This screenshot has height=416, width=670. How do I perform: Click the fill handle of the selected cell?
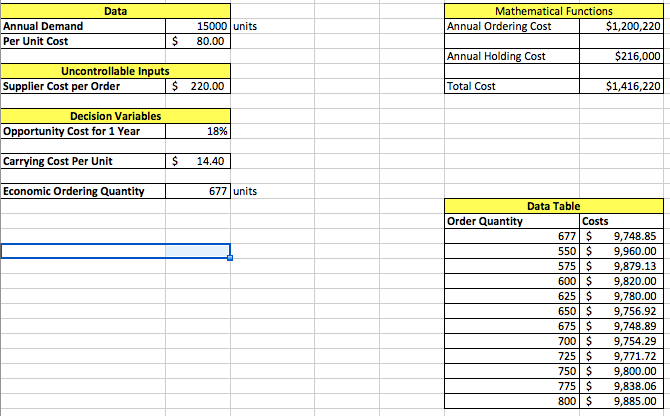pos(230,258)
